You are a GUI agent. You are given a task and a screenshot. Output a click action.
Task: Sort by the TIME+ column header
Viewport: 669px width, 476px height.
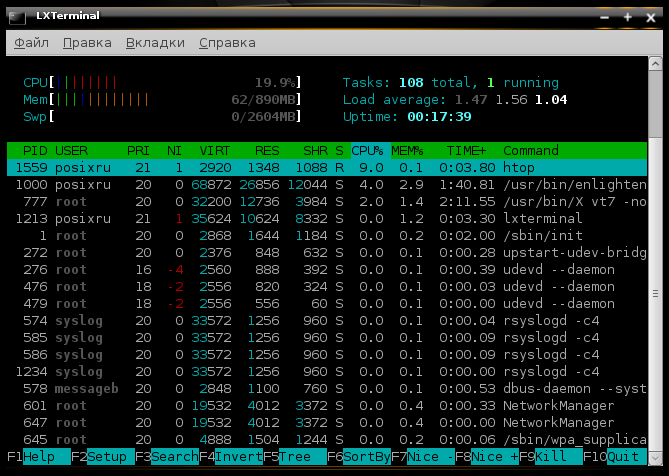[466, 151]
